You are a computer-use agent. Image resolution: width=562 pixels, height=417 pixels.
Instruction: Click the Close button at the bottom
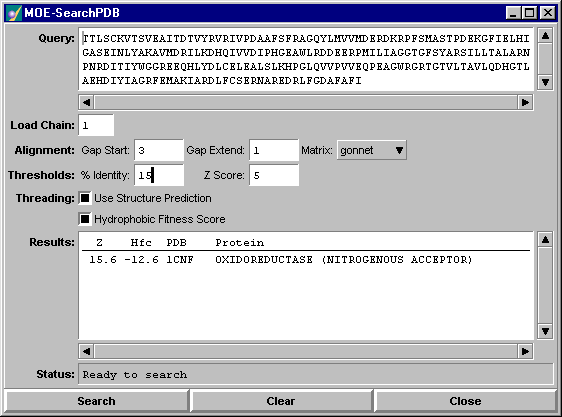point(465,401)
